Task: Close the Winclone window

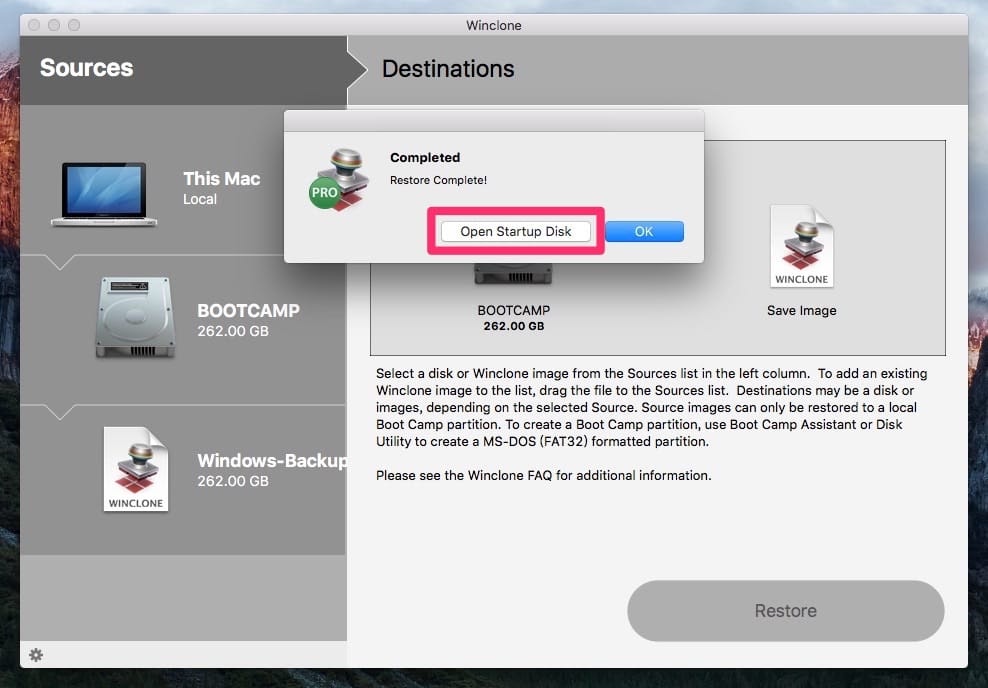Action: (x=34, y=25)
